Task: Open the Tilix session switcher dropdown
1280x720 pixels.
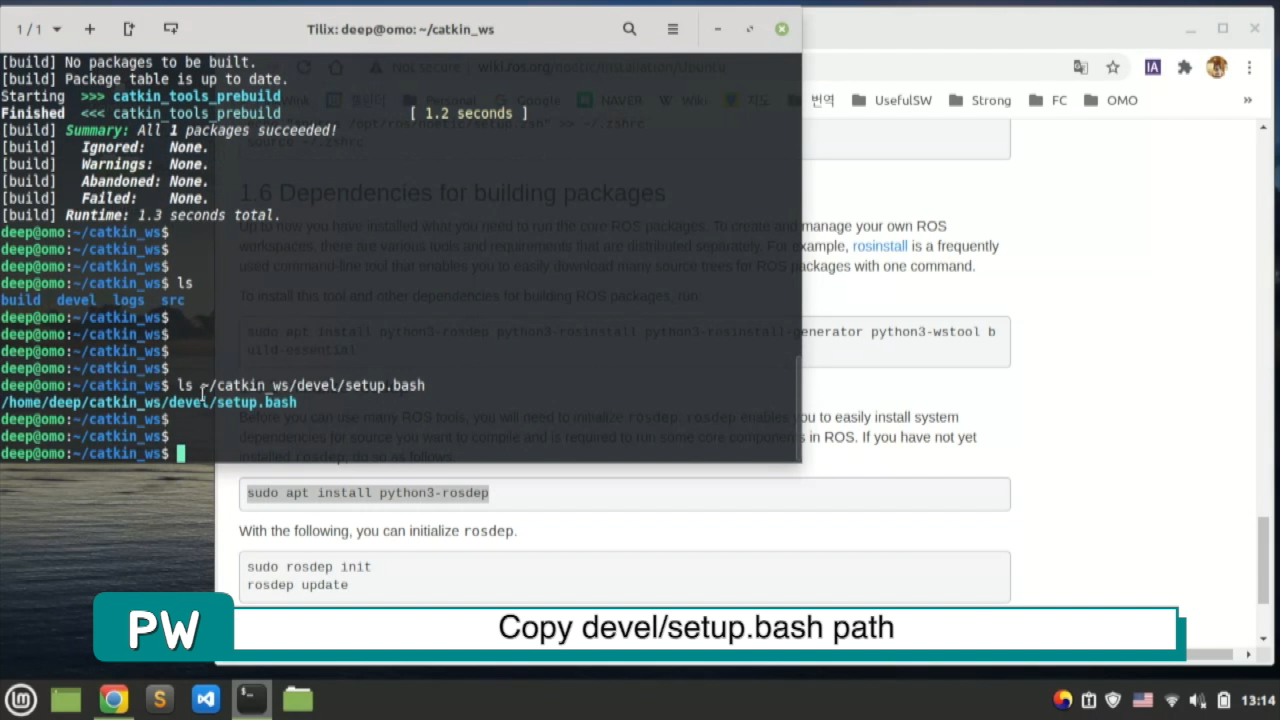Action: pos(39,29)
